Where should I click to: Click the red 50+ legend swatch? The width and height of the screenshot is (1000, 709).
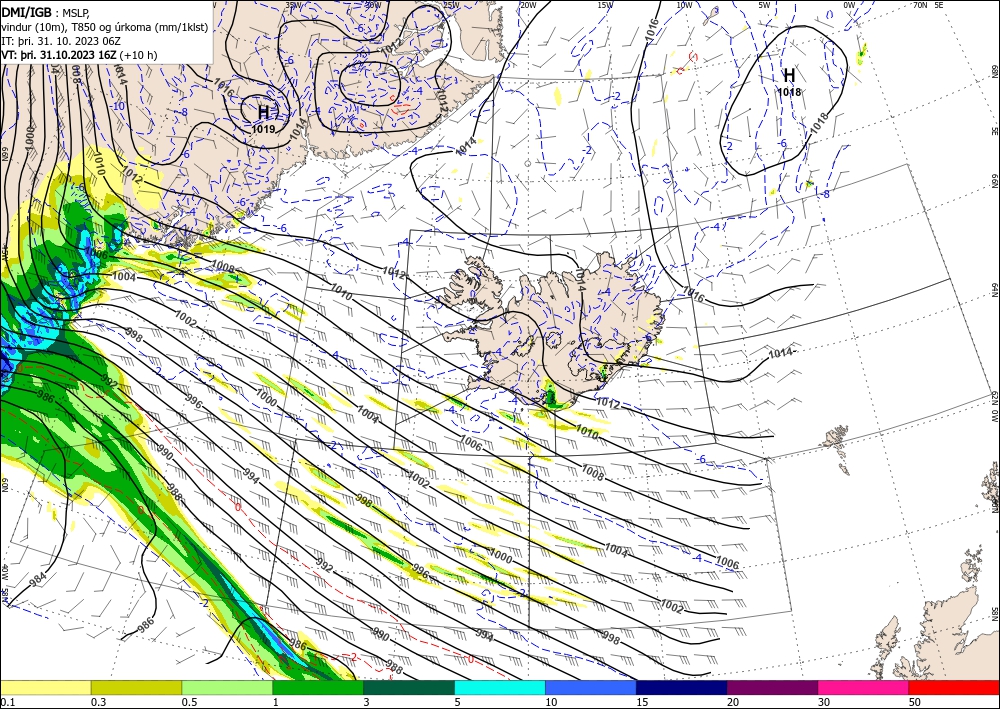click(x=954, y=687)
